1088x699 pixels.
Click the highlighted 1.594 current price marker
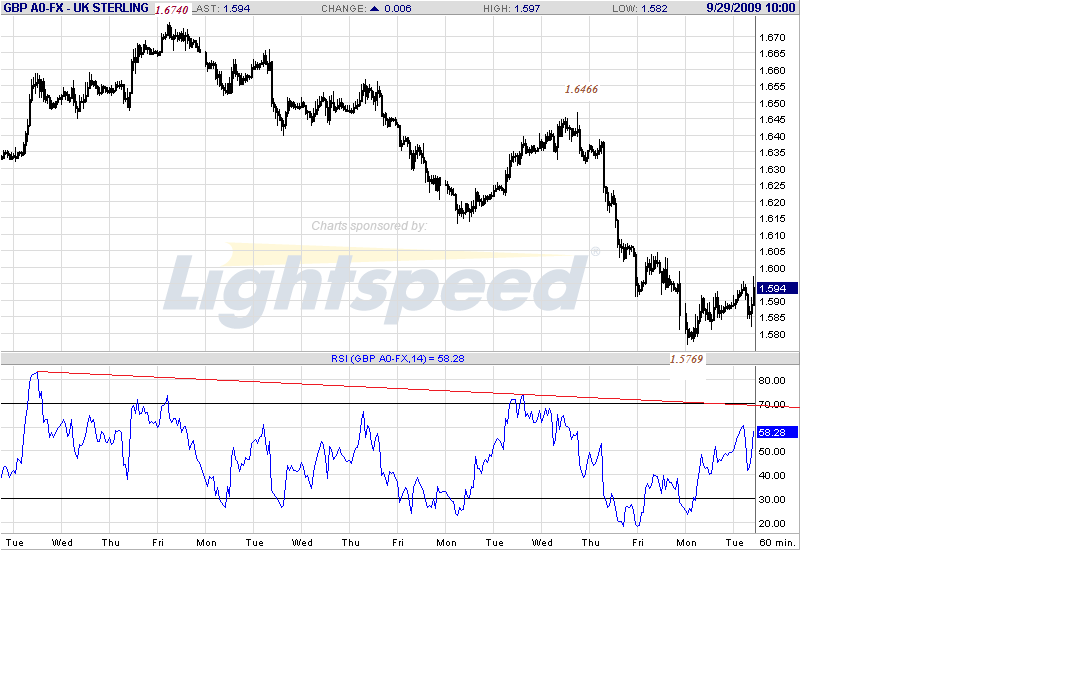click(x=776, y=288)
